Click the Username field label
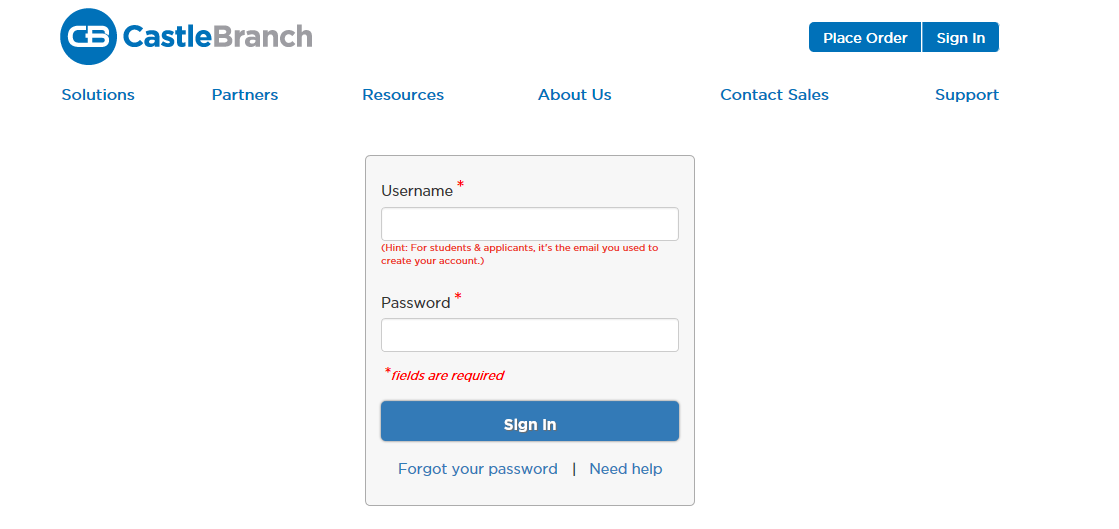This screenshot has height=529, width=1119. tap(417, 191)
